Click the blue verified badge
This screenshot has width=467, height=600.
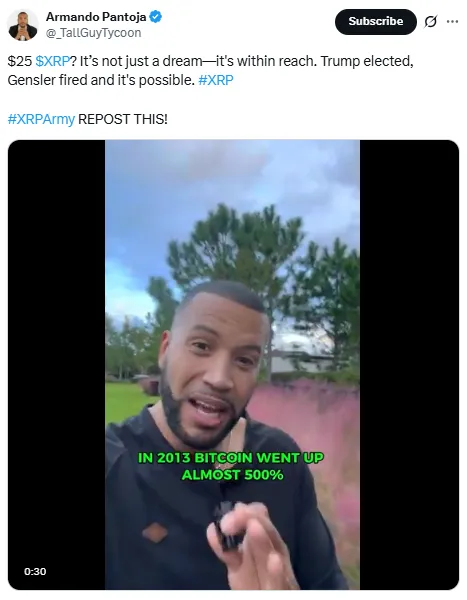(x=155, y=17)
